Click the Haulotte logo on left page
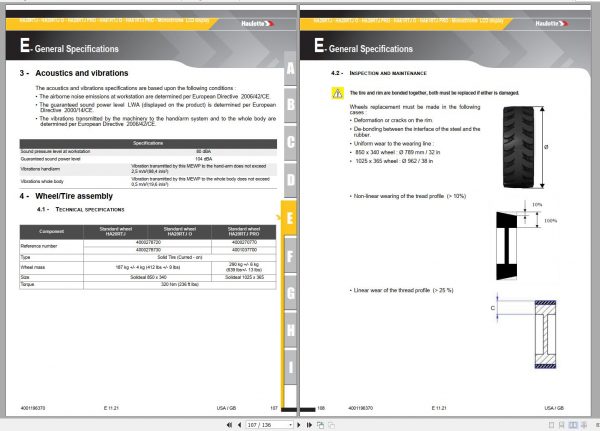 tap(258, 23)
